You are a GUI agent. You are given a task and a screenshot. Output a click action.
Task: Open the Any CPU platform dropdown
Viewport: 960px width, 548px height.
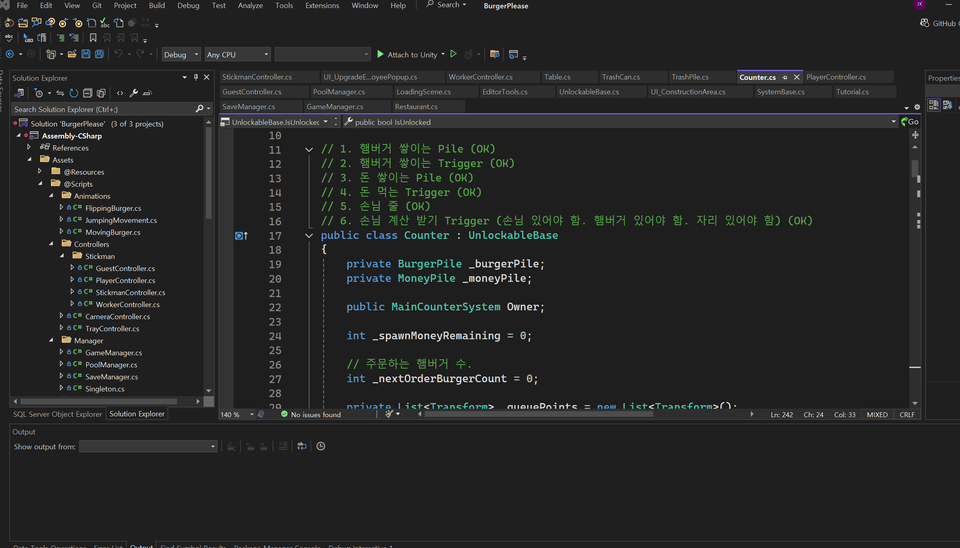tap(238, 54)
